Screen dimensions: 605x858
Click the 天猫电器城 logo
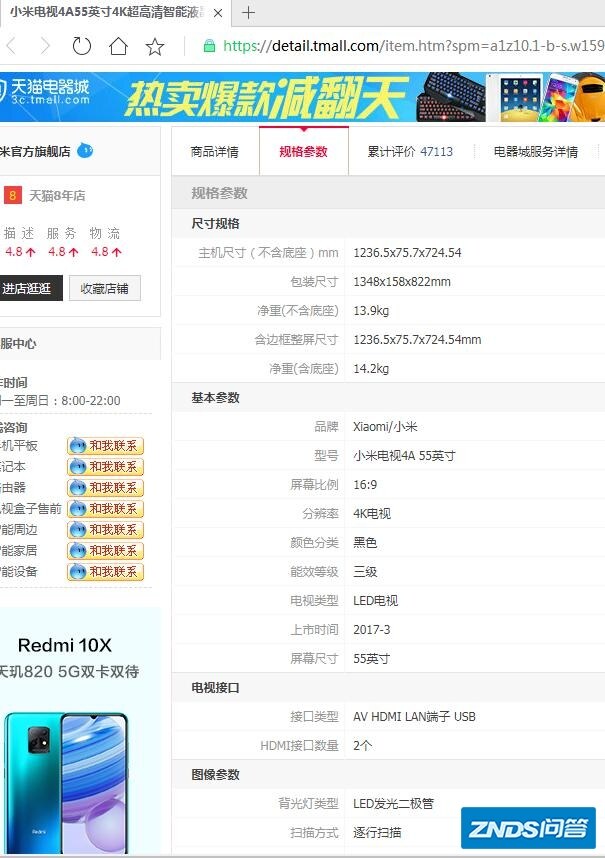coord(45,92)
